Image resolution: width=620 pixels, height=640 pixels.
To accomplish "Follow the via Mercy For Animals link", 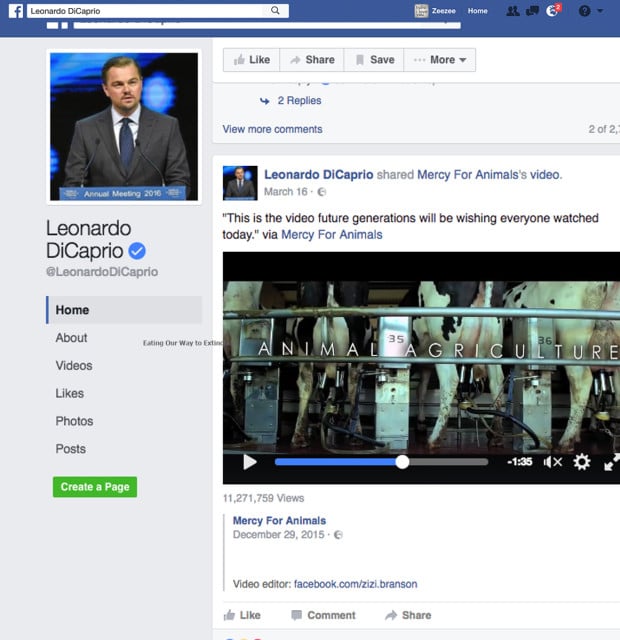I will click(x=332, y=235).
